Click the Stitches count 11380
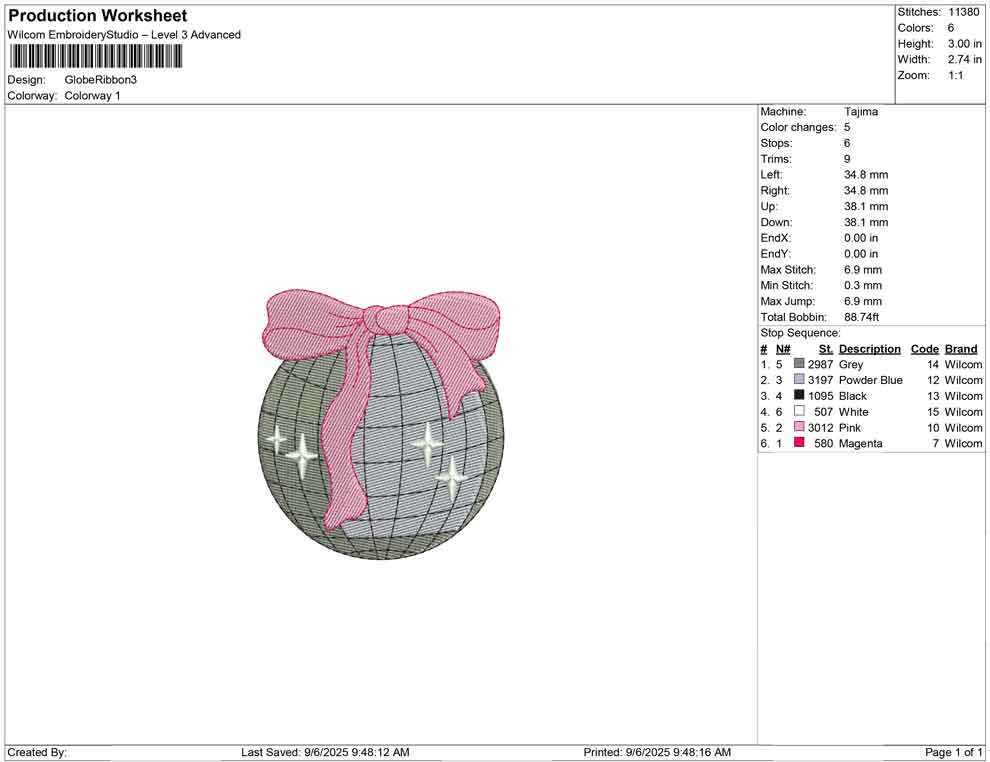This screenshot has width=990, height=762. [x=964, y=12]
